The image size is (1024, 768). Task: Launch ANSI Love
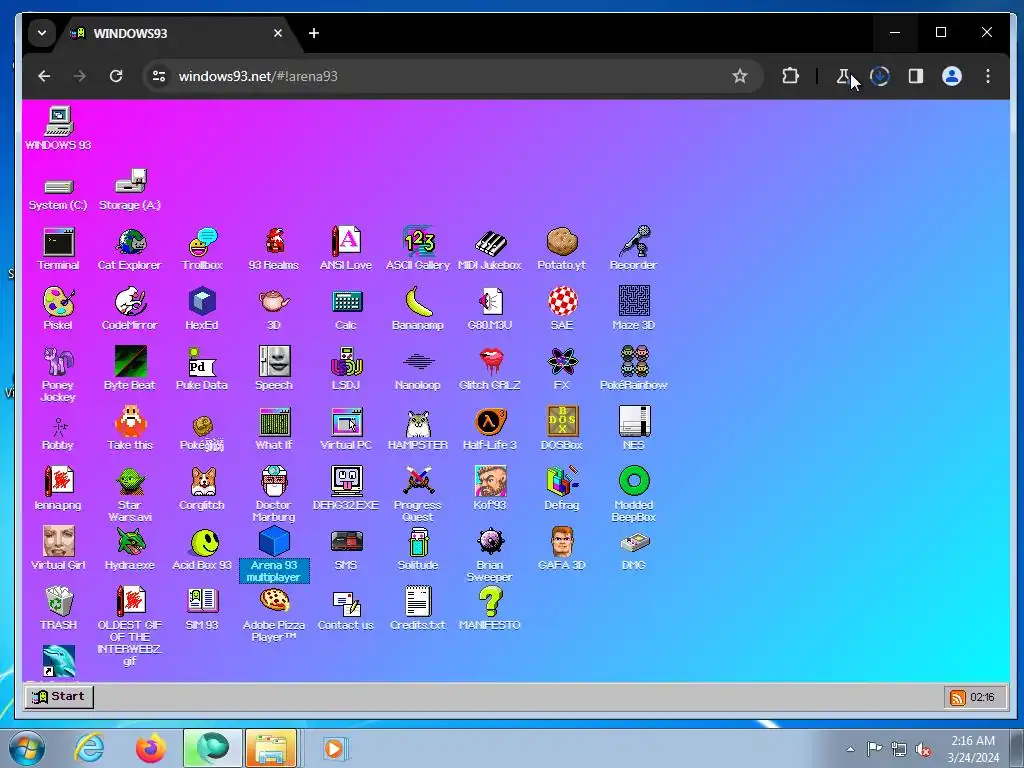pos(345,248)
